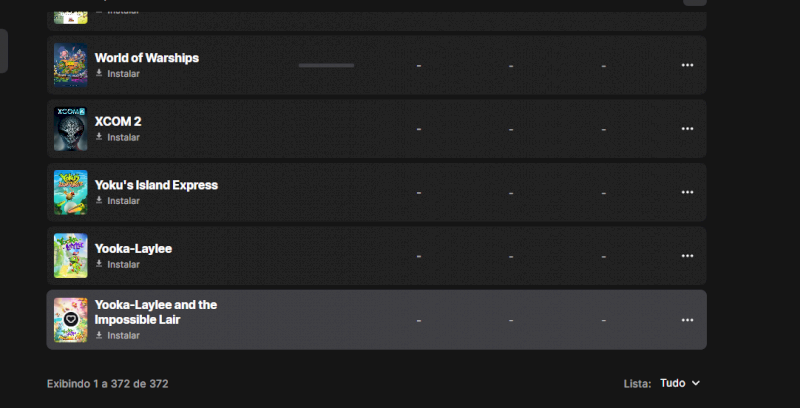
Task: Click the download icon under World of Warships
Action: (99, 74)
